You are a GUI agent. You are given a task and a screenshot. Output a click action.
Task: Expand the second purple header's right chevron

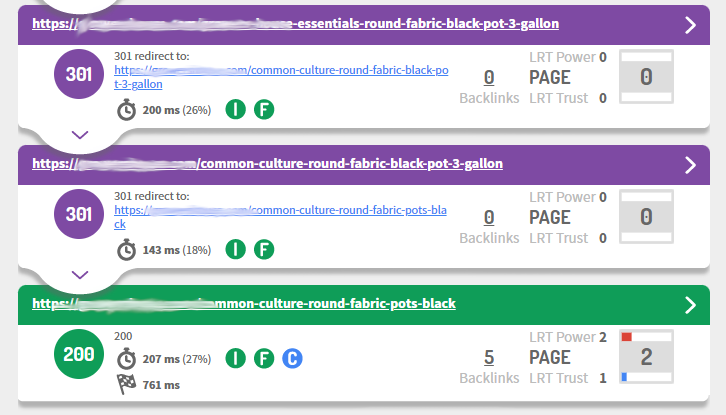point(690,164)
